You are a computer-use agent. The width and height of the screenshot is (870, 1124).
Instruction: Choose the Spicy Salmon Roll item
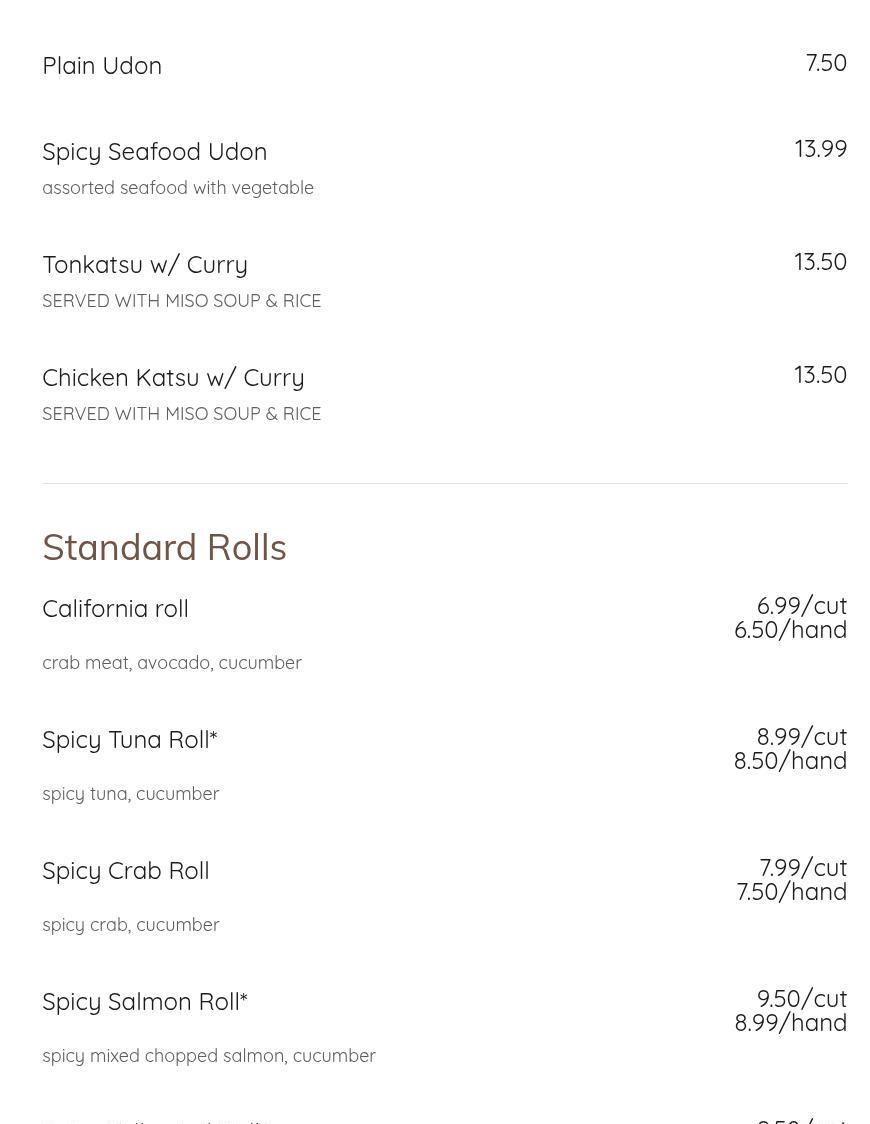point(144,1001)
